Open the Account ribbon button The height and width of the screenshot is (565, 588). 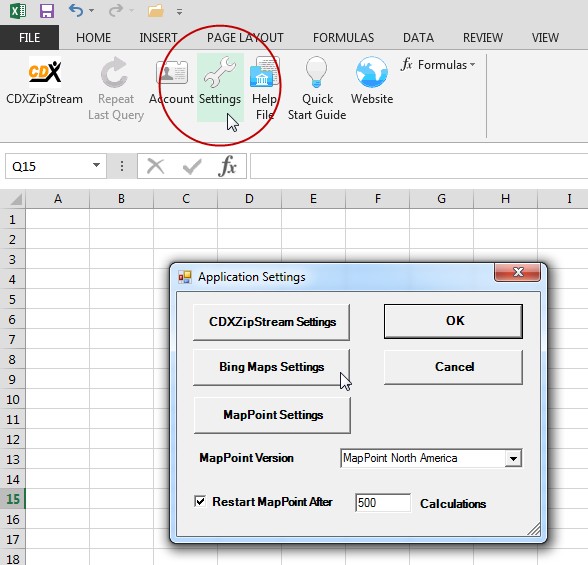pyautogui.click(x=171, y=81)
